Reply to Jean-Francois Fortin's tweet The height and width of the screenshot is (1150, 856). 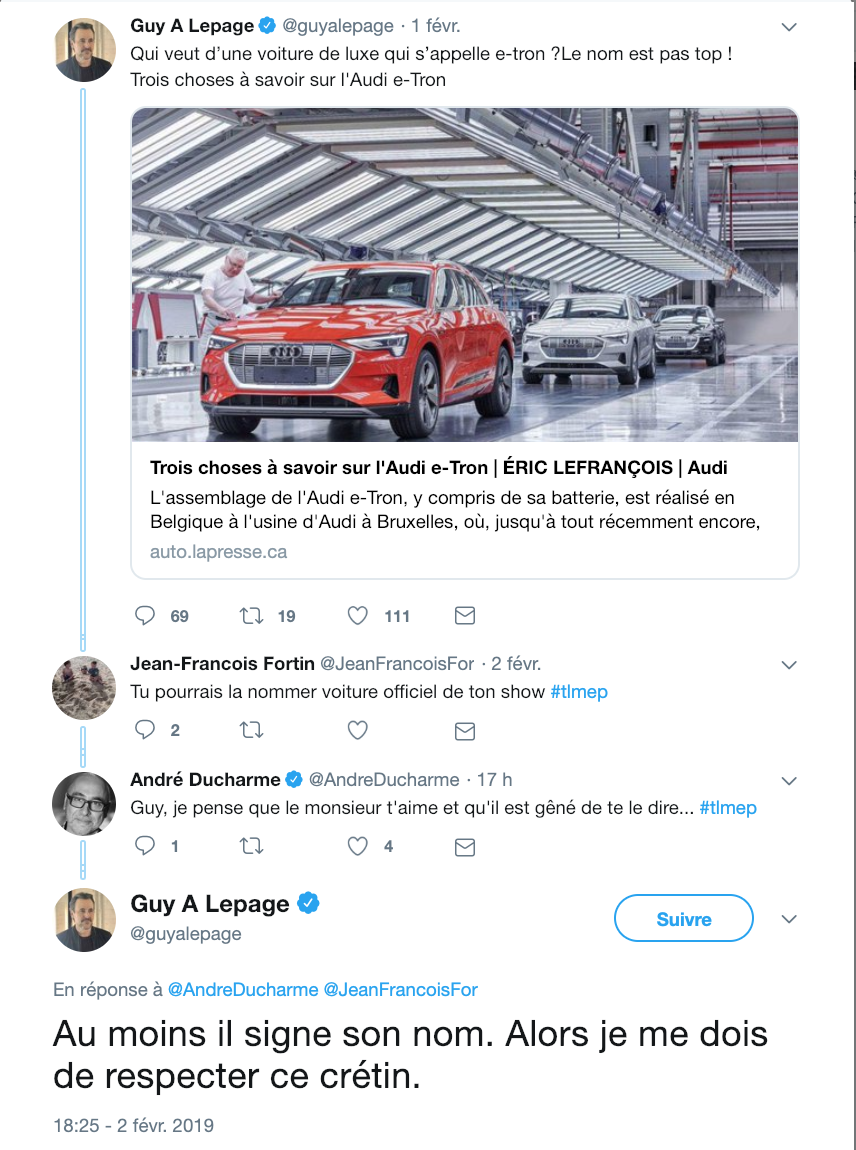(x=145, y=729)
